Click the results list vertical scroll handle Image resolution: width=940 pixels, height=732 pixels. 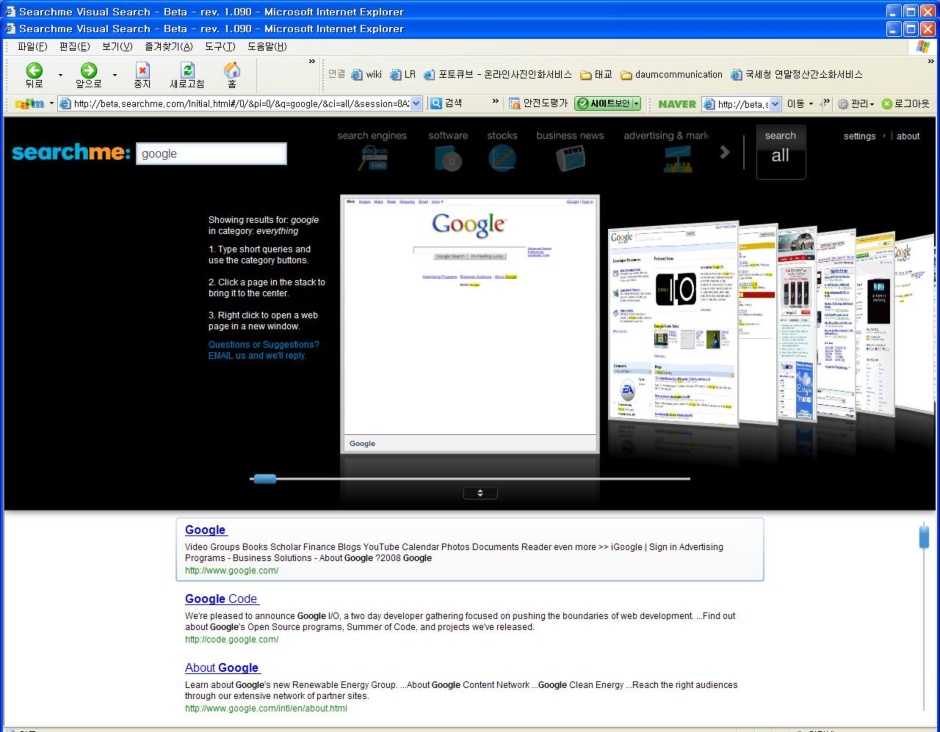(x=924, y=536)
